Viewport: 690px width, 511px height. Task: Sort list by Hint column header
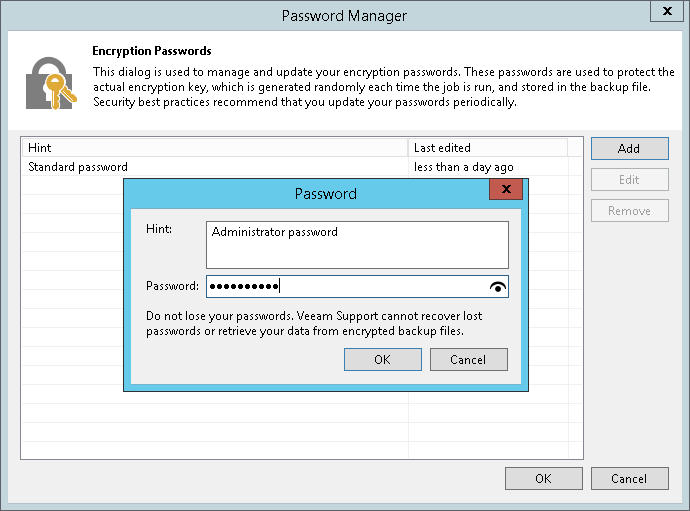point(215,148)
